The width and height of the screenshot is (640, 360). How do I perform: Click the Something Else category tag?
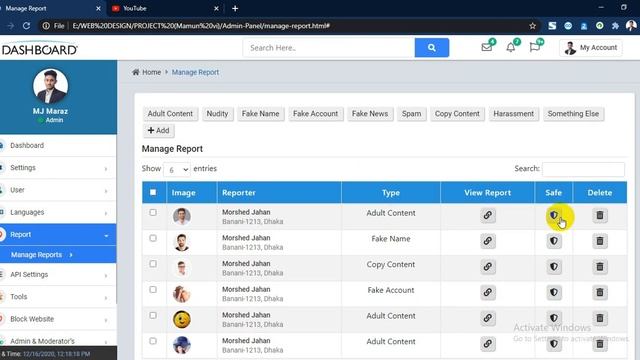pos(573,114)
